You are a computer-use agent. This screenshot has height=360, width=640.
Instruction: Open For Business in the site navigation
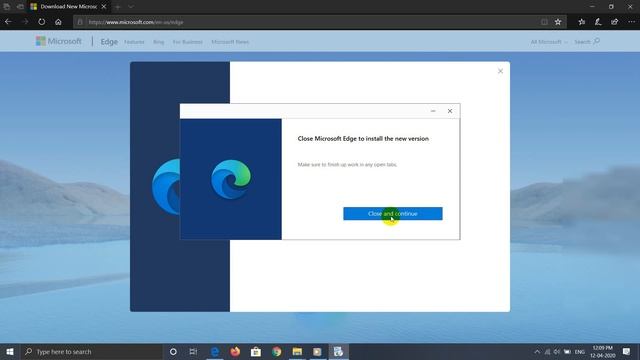[187, 42]
